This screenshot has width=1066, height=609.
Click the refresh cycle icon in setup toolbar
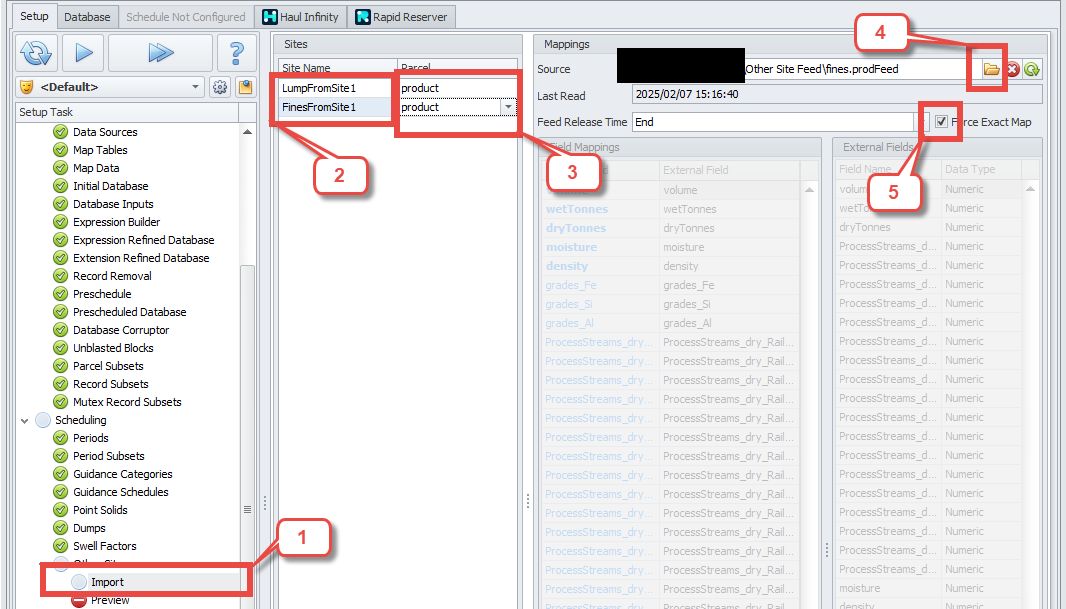tap(36, 53)
